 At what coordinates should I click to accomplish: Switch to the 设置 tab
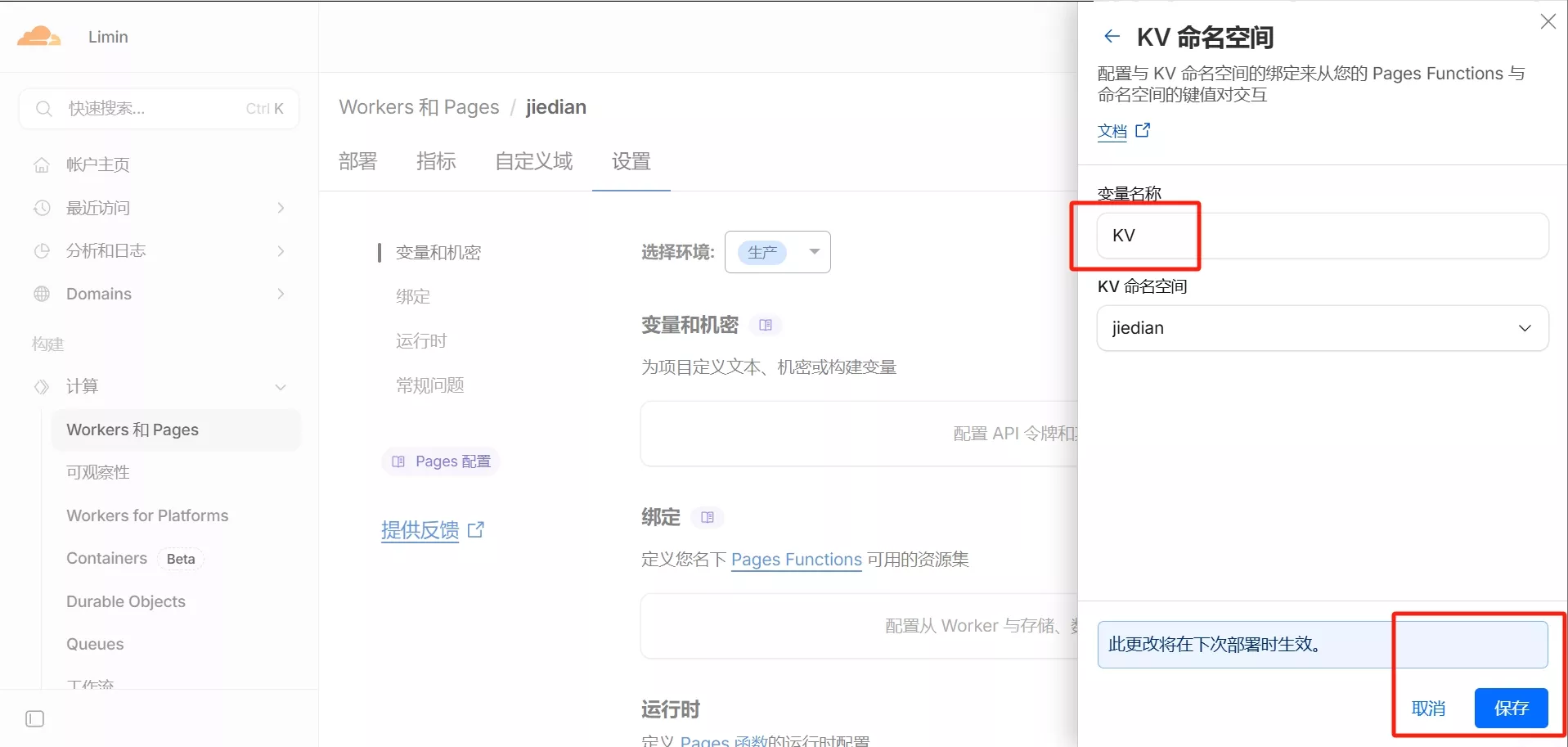(x=631, y=161)
